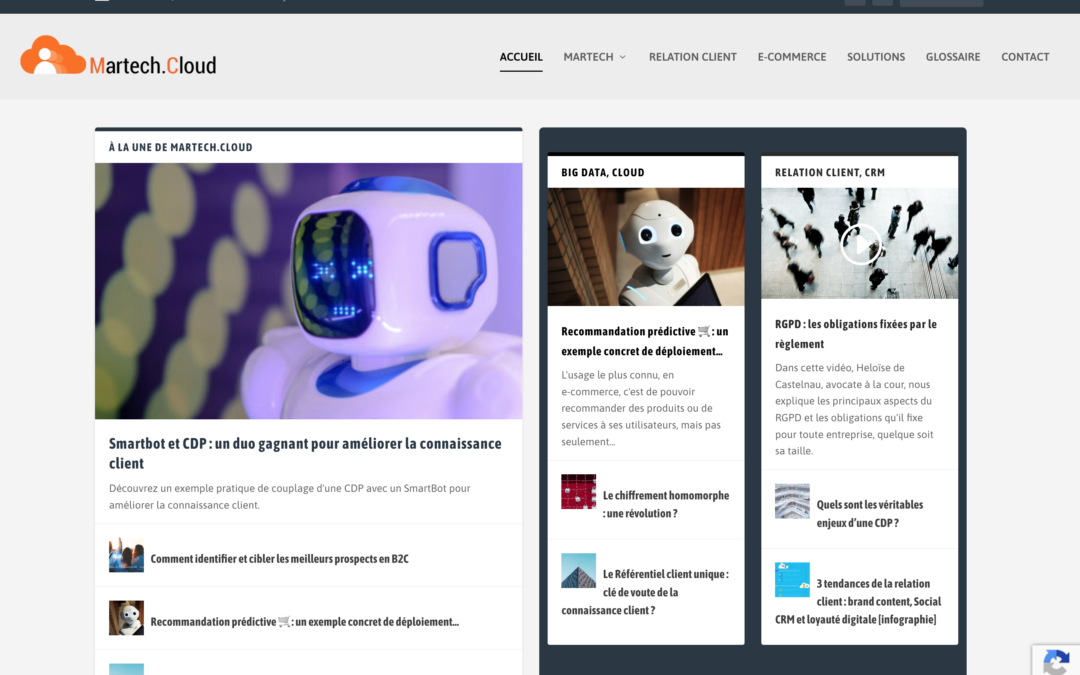Image resolution: width=1080 pixels, height=675 pixels.
Task: Click building thumbnail for Référentiel client unique
Action: [578, 570]
